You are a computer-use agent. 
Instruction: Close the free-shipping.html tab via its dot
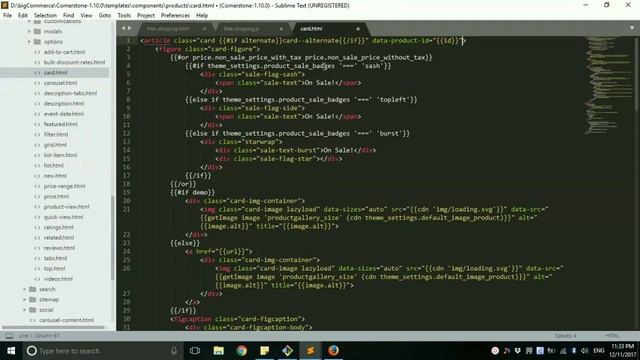[204, 29]
